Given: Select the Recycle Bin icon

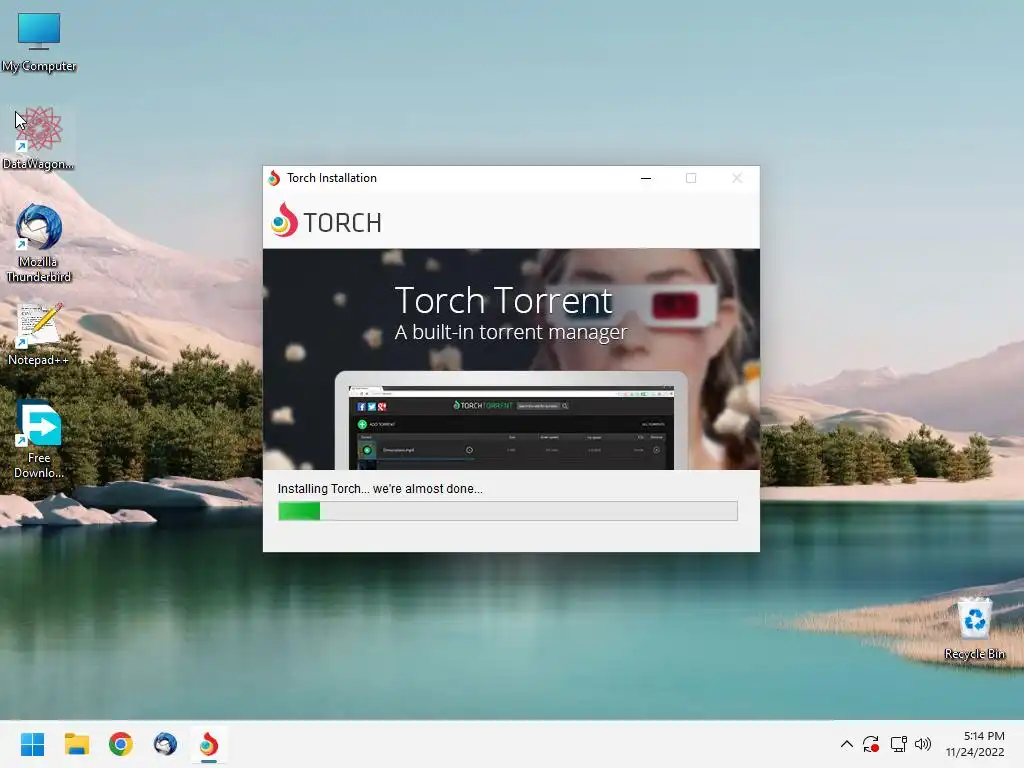Looking at the screenshot, I should coord(974,628).
